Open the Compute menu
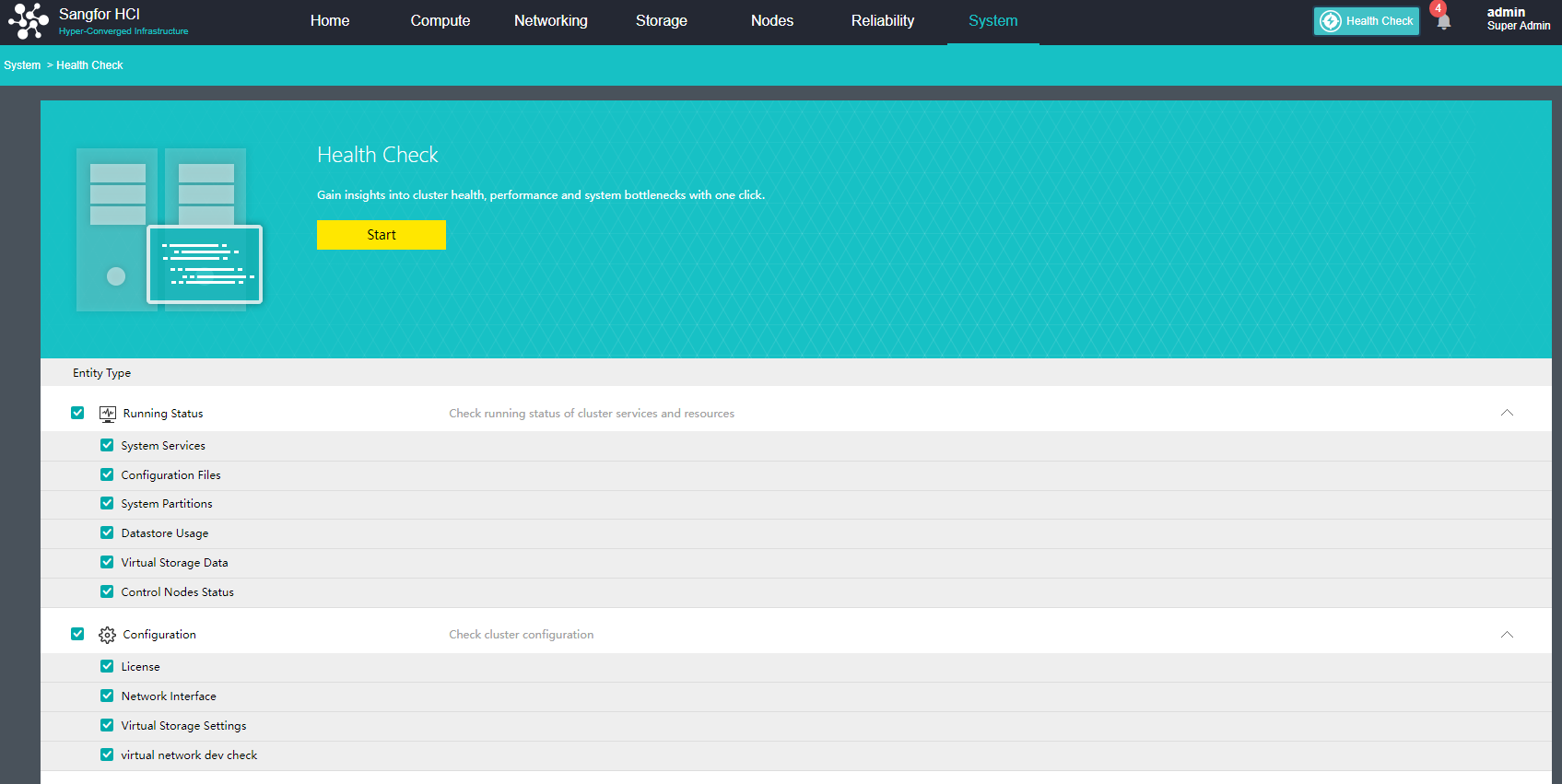The image size is (1562, 784). (x=440, y=21)
